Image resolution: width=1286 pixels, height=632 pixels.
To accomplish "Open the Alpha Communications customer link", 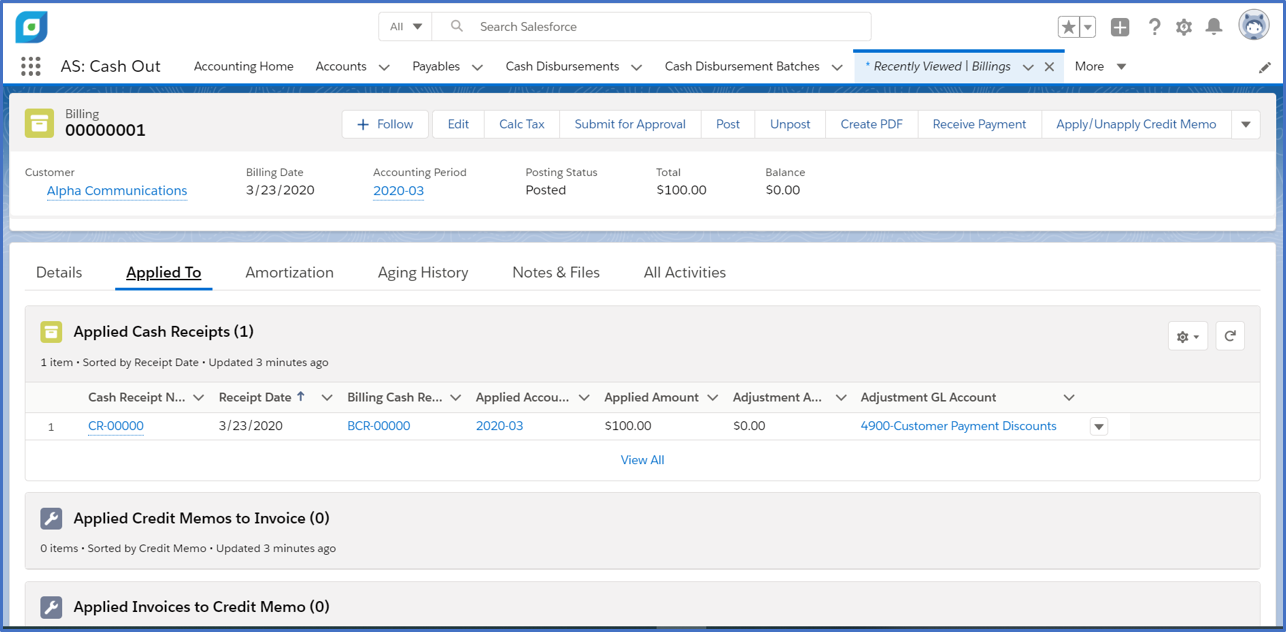I will click(117, 190).
